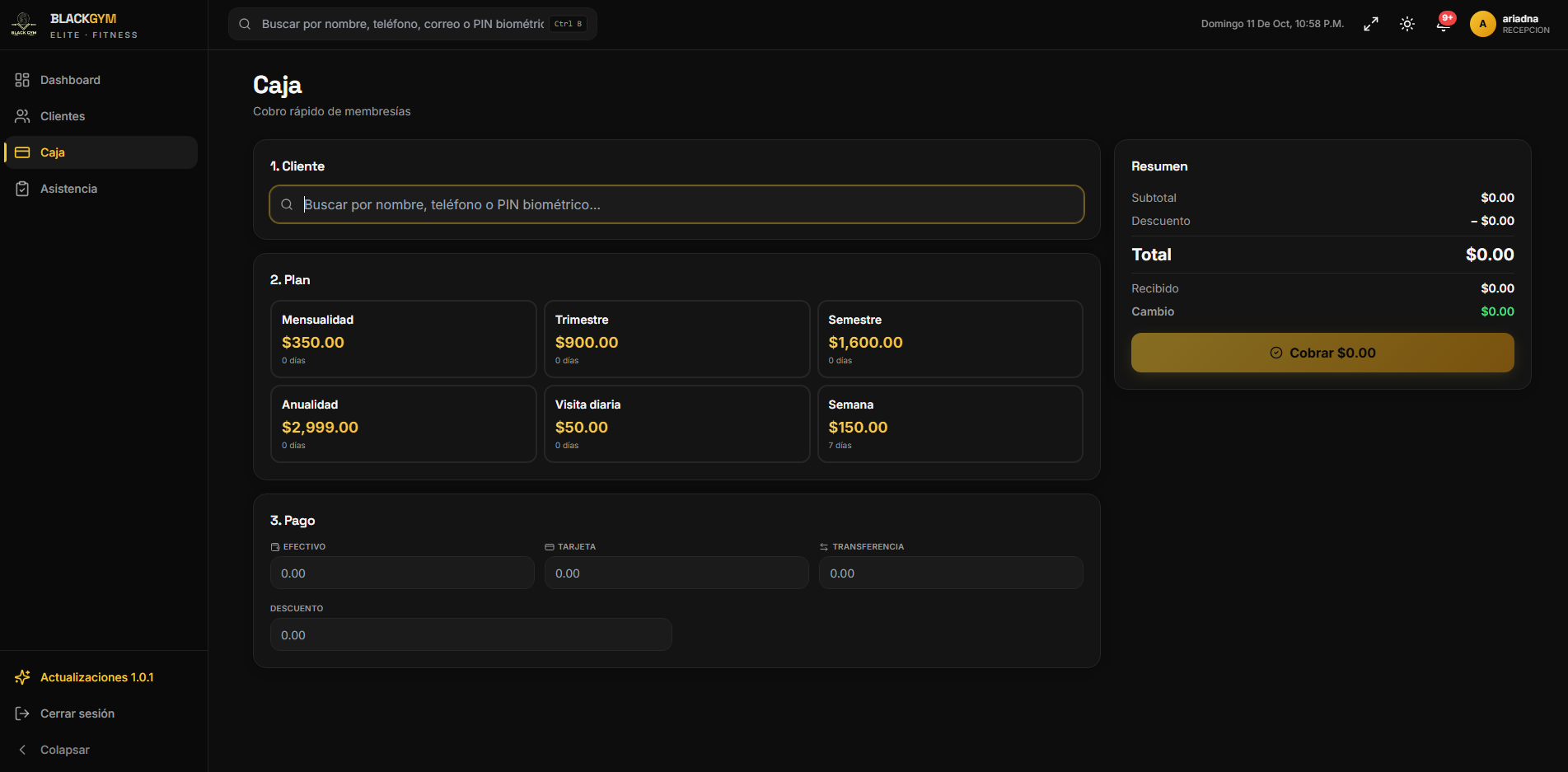This screenshot has height=772, width=1568.
Task: Click the ariadna user avatar
Action: point(1483,24)
